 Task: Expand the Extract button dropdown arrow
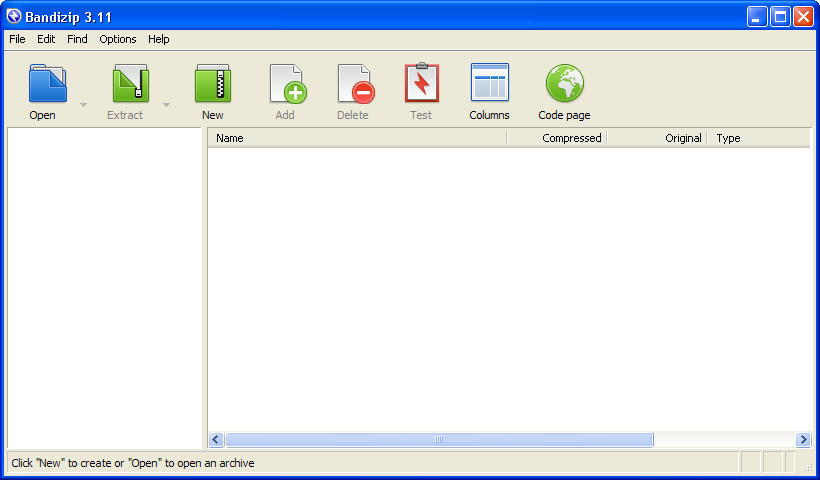tap(166, 105)
